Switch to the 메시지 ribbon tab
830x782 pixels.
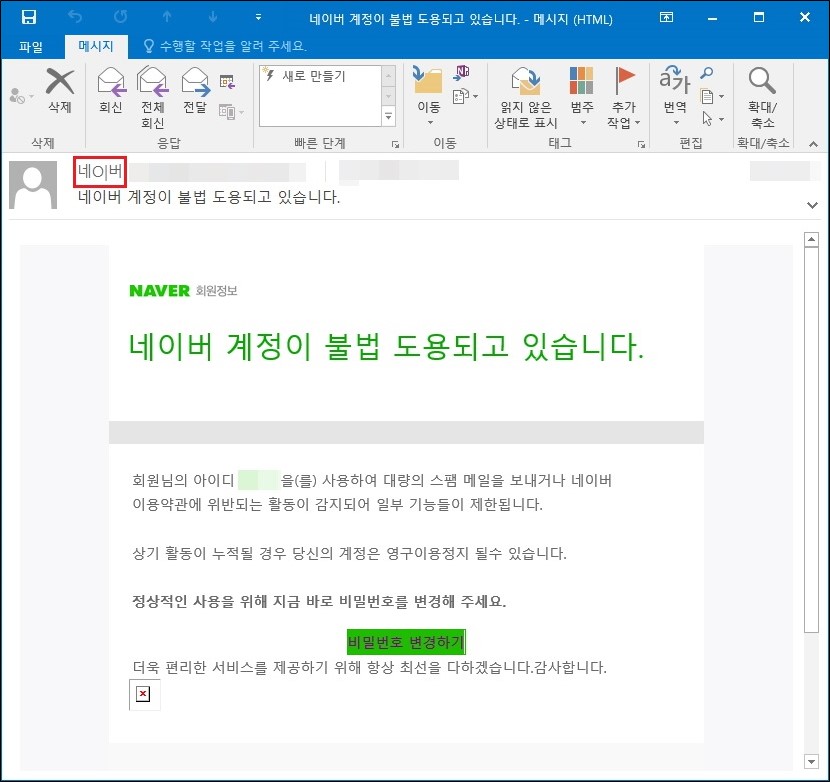(96, 46)
